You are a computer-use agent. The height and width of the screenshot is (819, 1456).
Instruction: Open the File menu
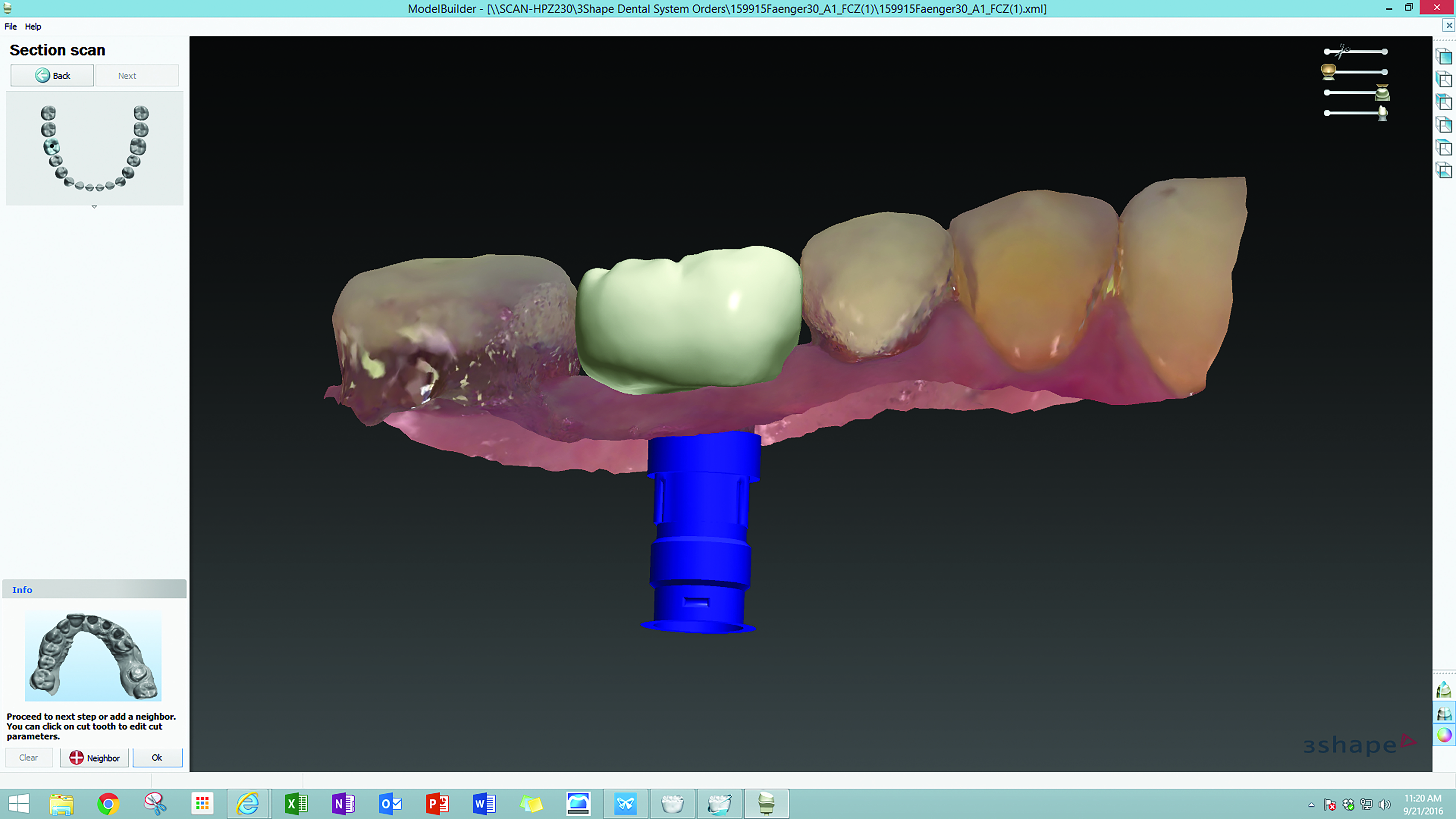click(10, 26)
